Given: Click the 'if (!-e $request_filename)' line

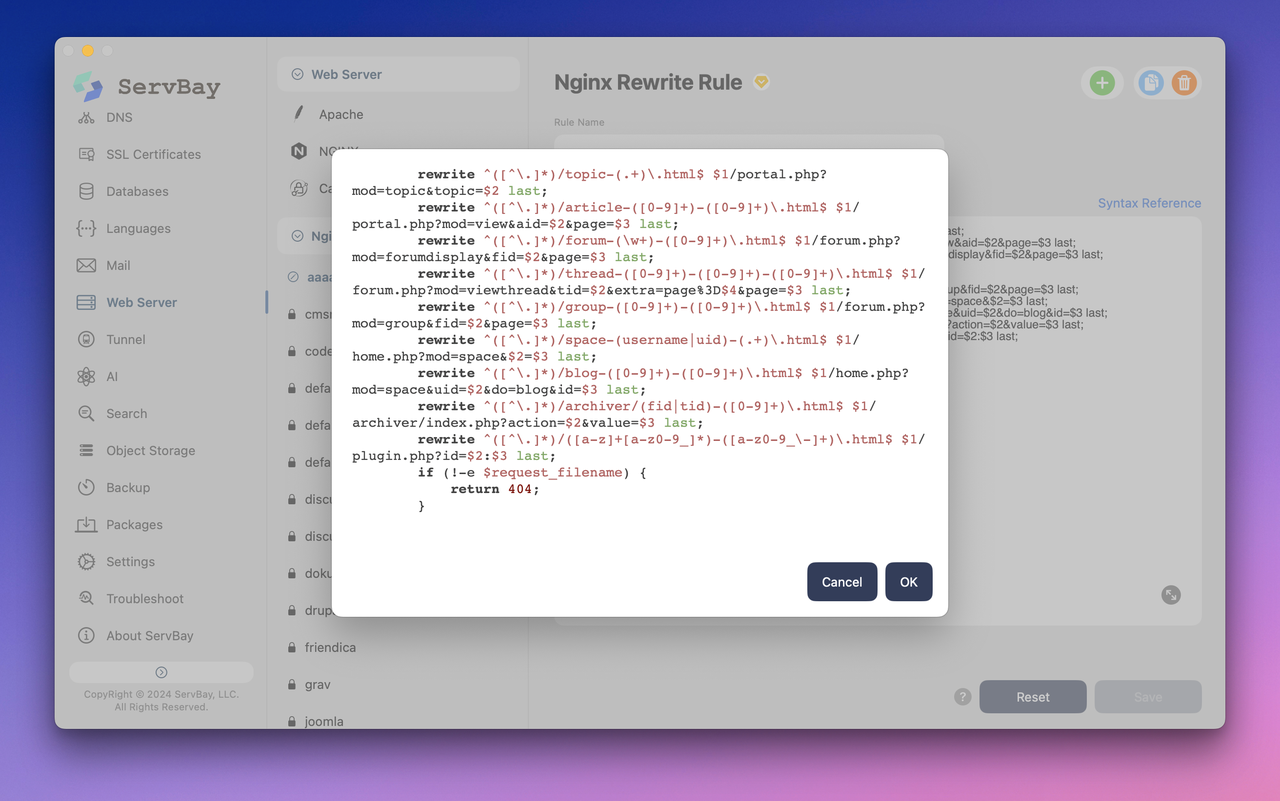Looking at the screenshot, I should pos(532,472).
